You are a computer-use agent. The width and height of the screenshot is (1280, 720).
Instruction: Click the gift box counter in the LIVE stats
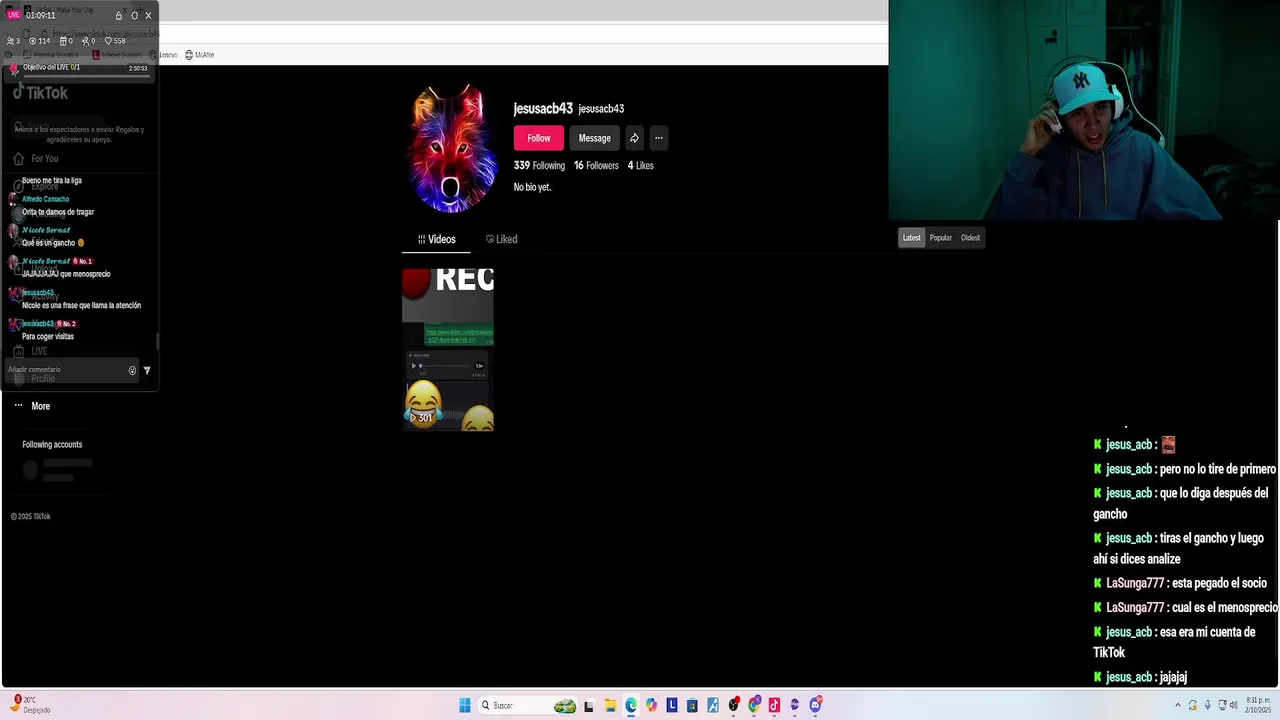[x=66, y=41]
